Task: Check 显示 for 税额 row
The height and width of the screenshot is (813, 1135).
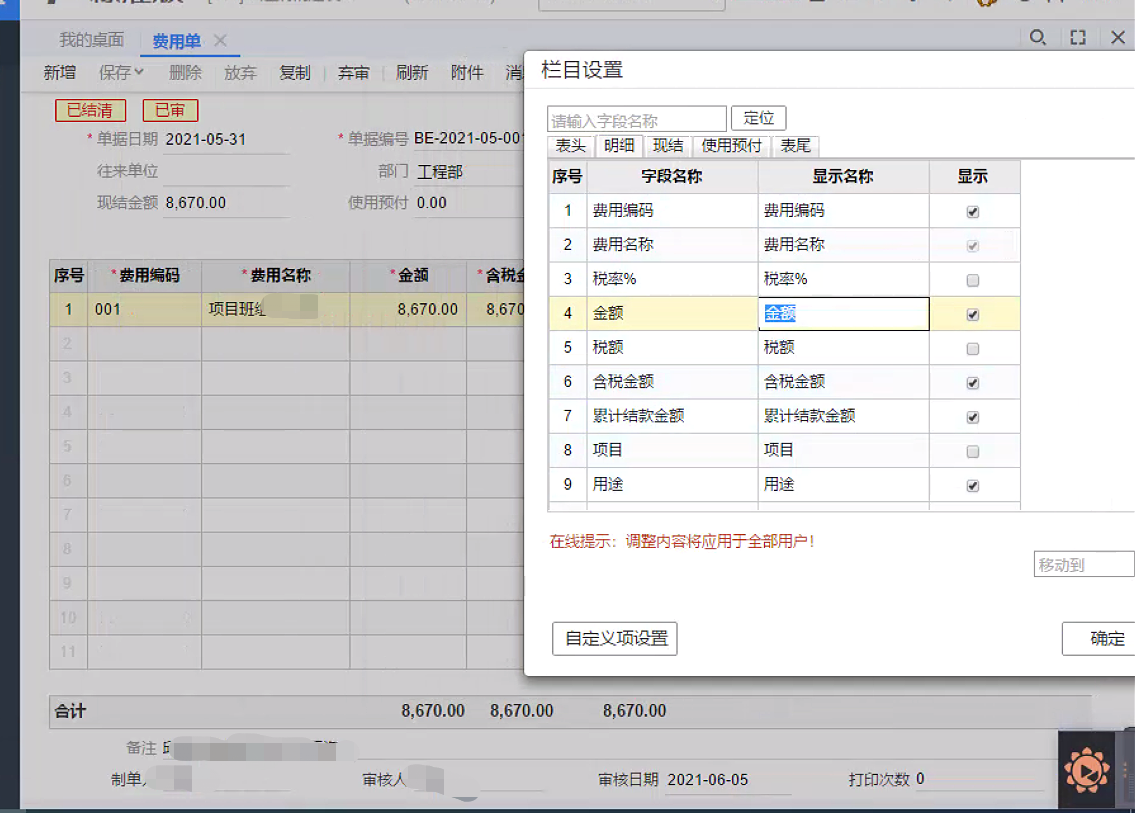Action: (973, 349)
